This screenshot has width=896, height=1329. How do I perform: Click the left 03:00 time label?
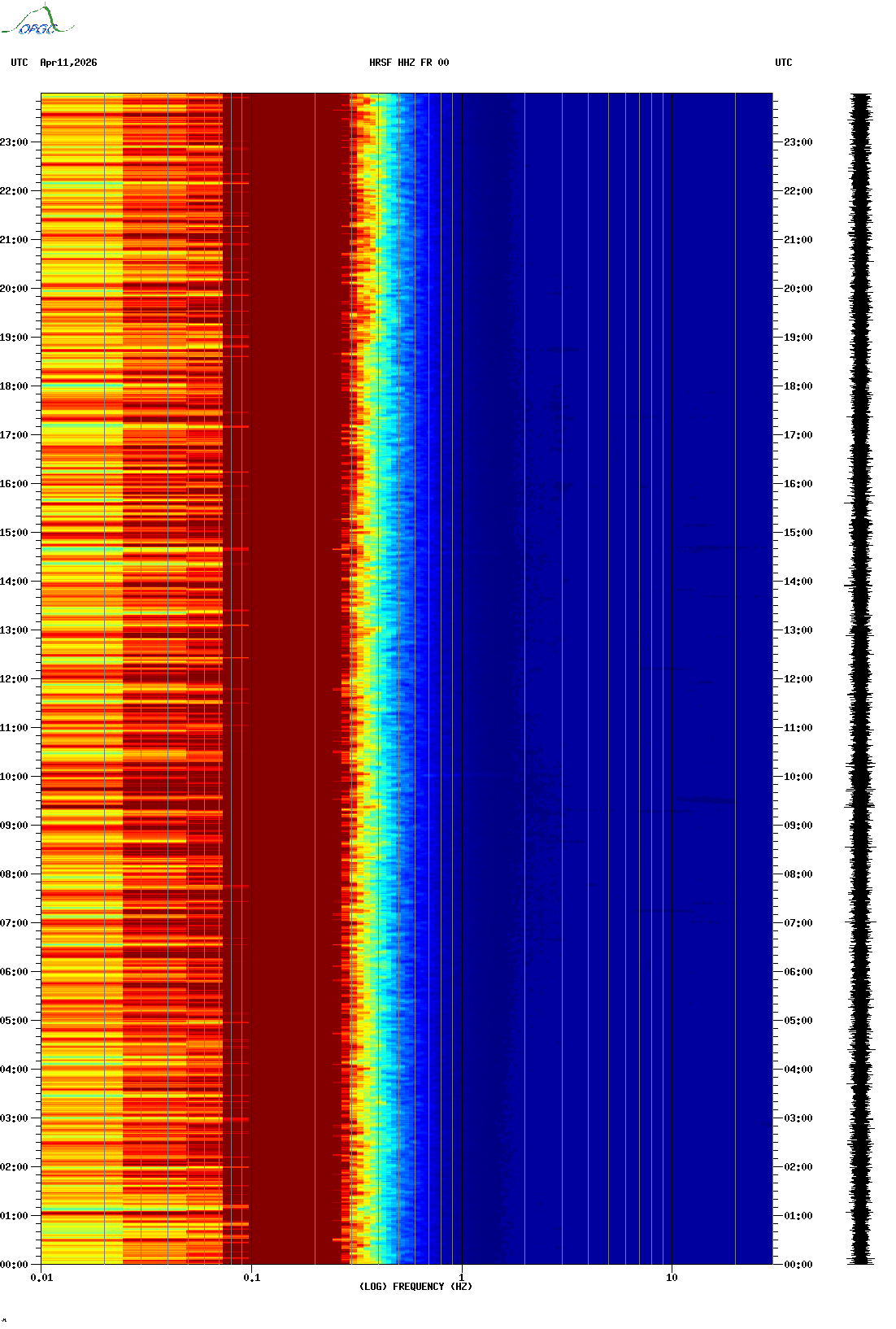pos(14,1118)
